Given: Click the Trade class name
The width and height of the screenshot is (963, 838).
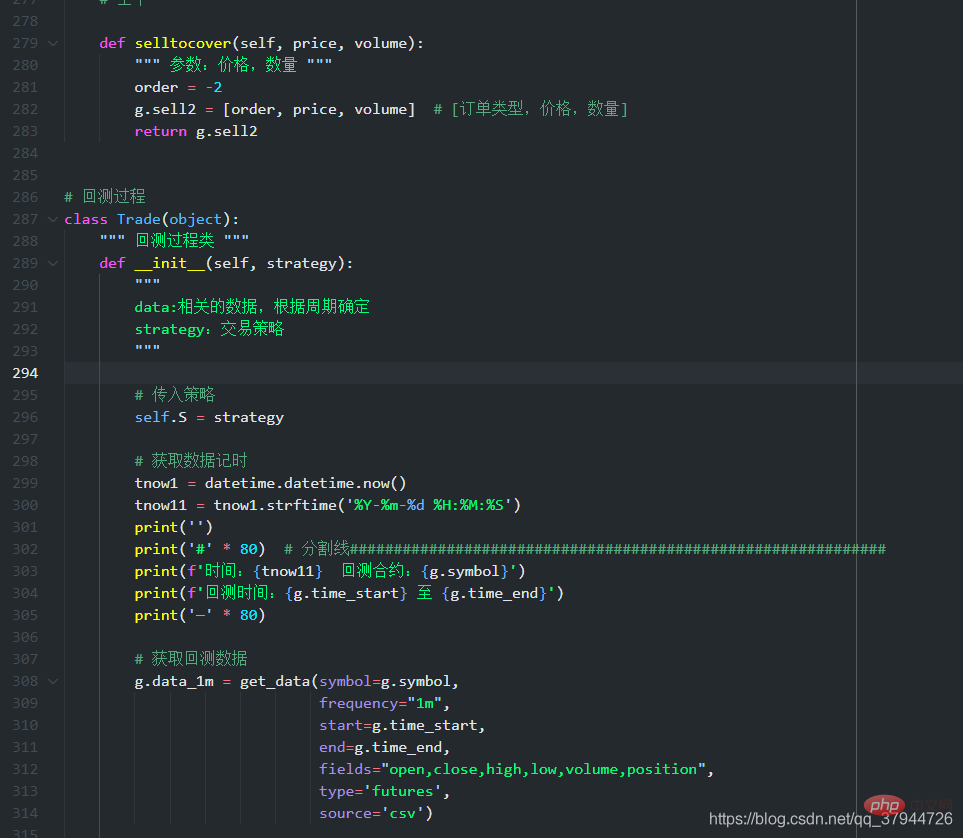Looking at the screenshot, I should click(x=139, y=219).
